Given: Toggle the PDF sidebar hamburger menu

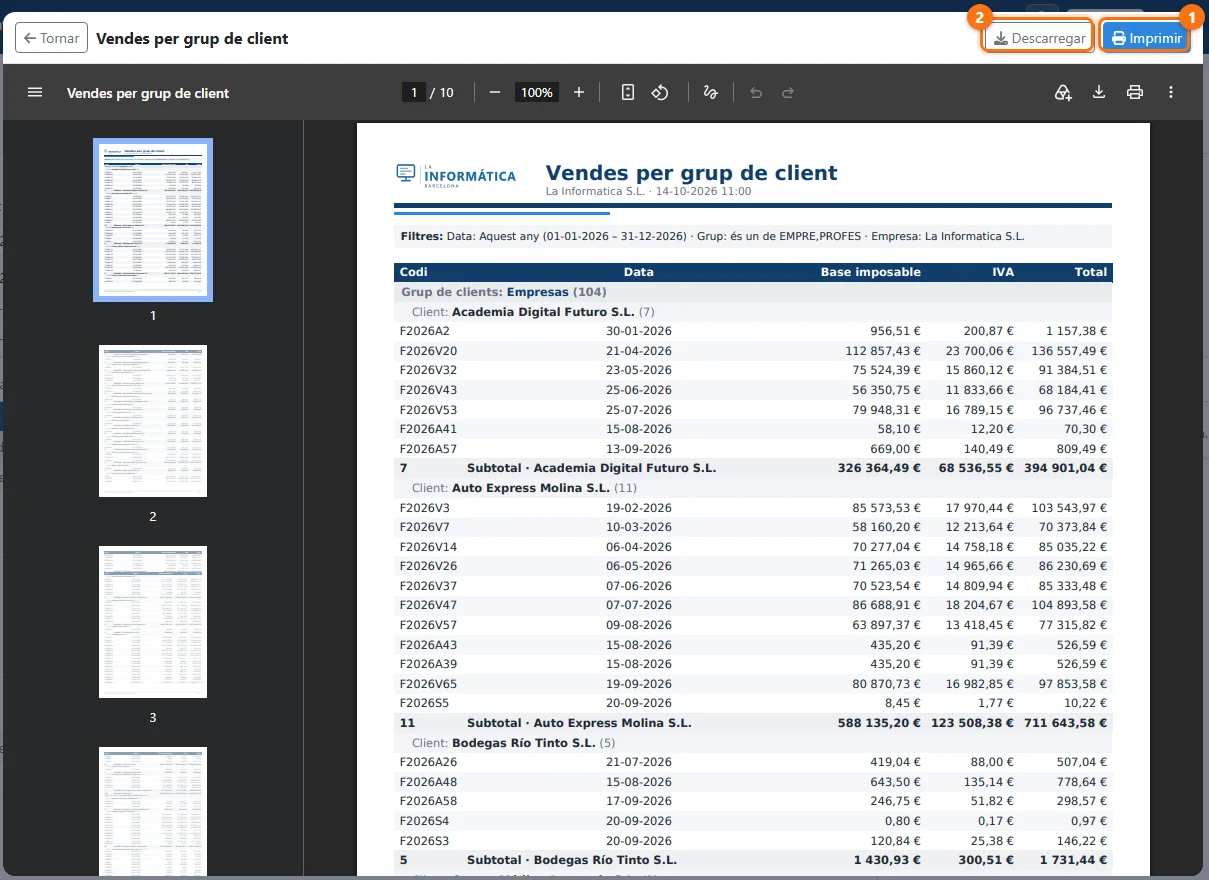Looking at the screenshot, I should click(35, 92).
